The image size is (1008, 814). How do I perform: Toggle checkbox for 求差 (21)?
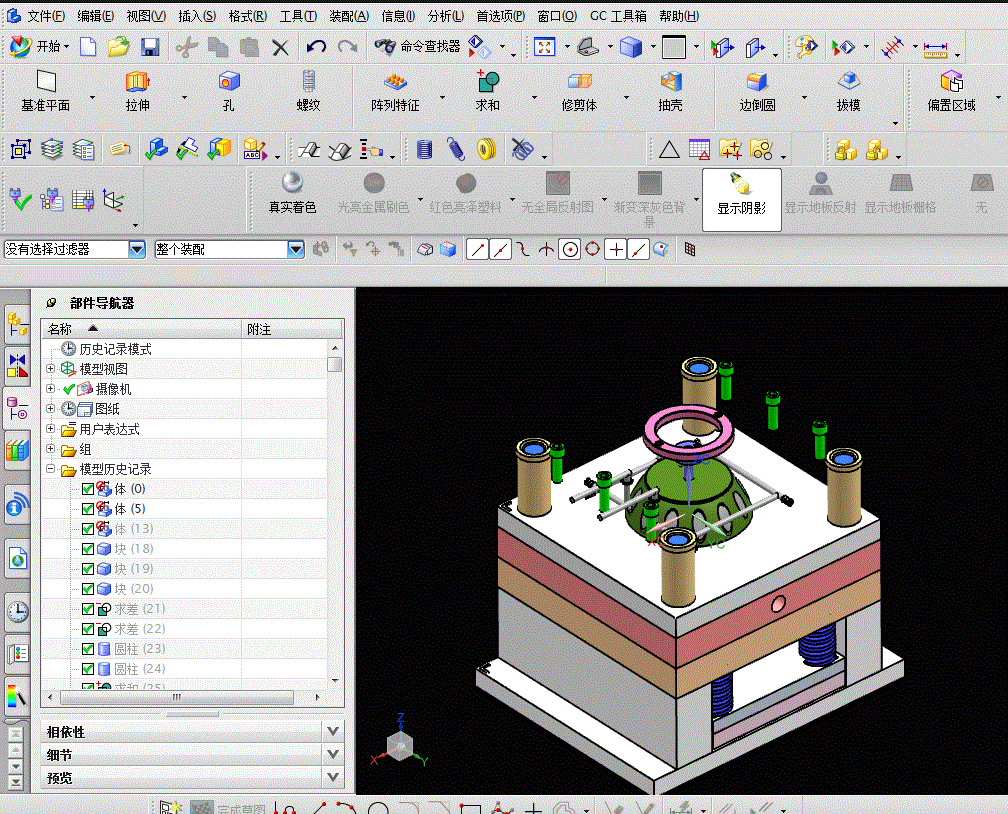point(88,609)
